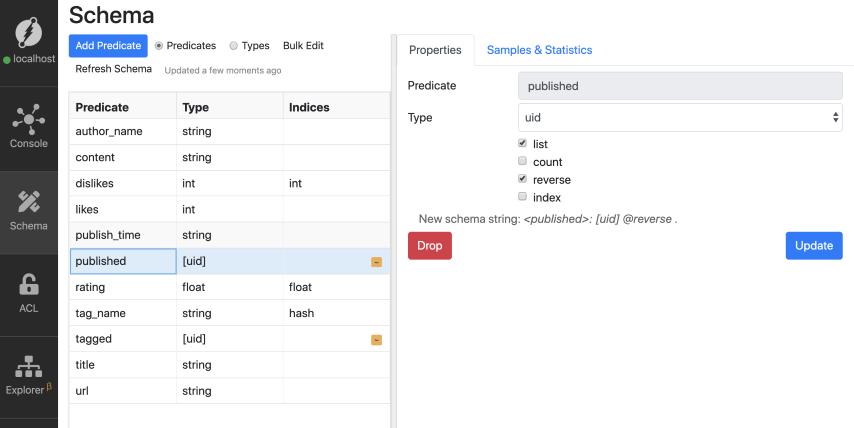Viewport: 854px width, 428px height.
Task: Open the Explorer sidebar icon
Action: tap(28, 367)
